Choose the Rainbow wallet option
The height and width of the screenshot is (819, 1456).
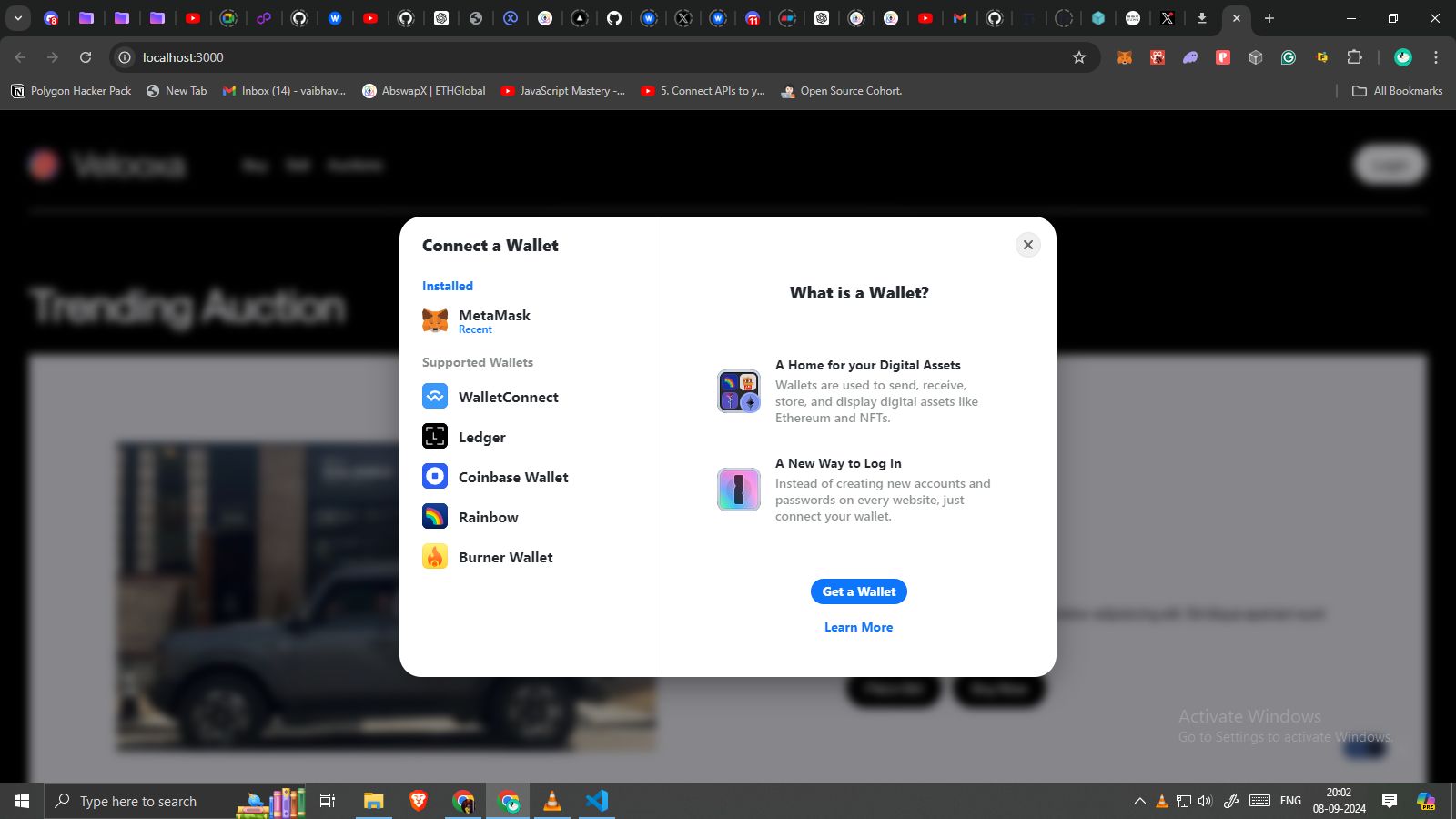(531, 517)
